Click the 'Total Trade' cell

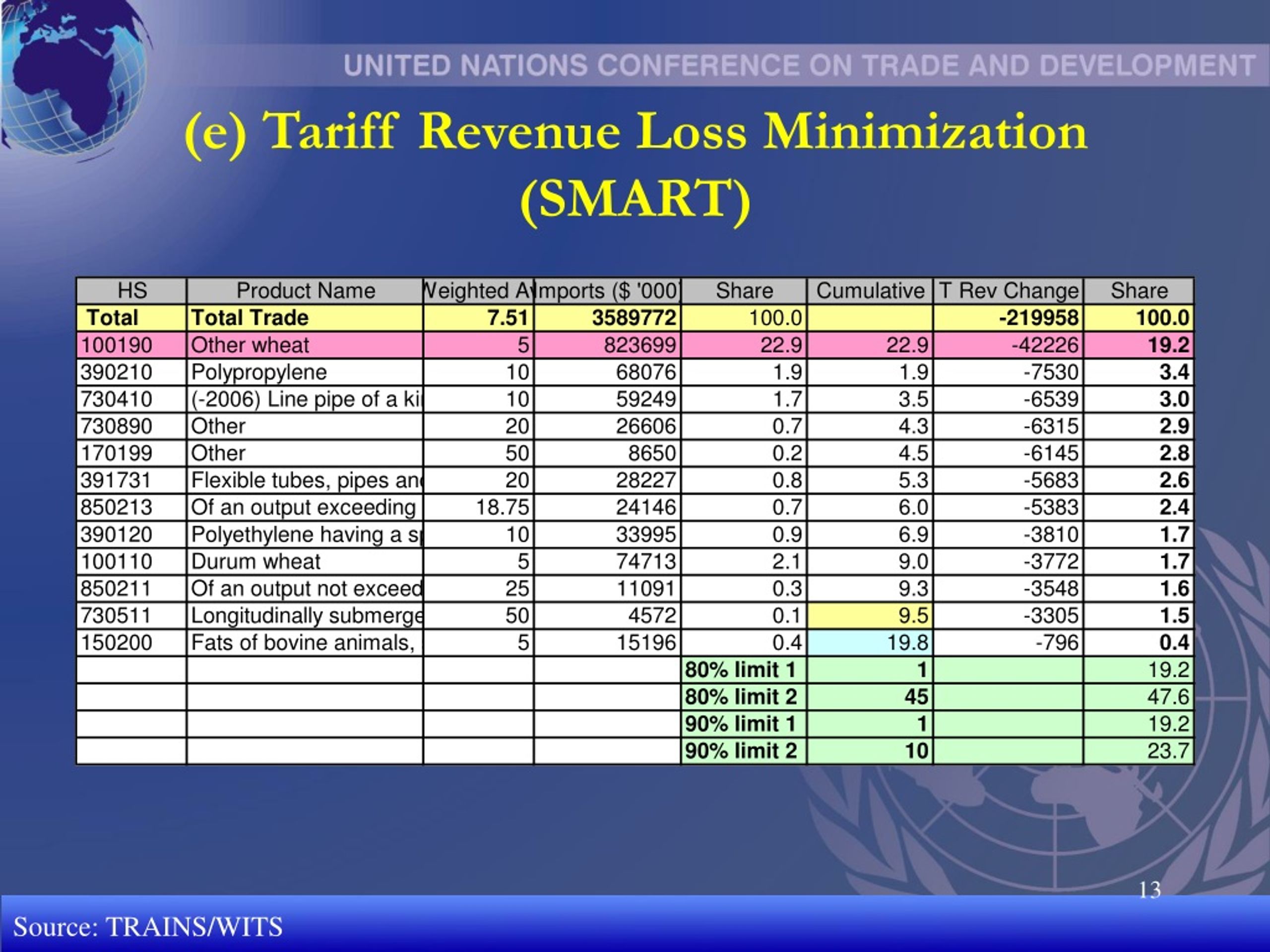coord(305,318)
